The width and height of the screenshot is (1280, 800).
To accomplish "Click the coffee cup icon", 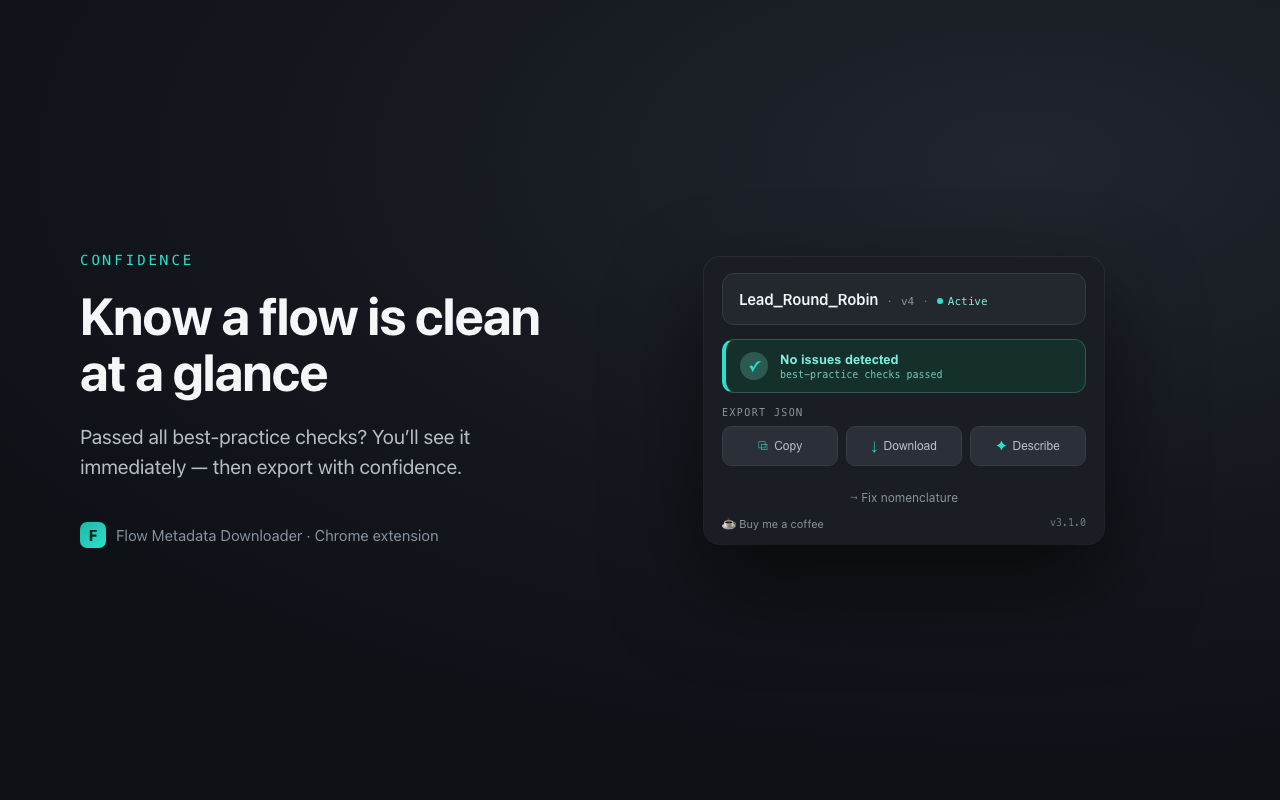I will coord(729,524).
